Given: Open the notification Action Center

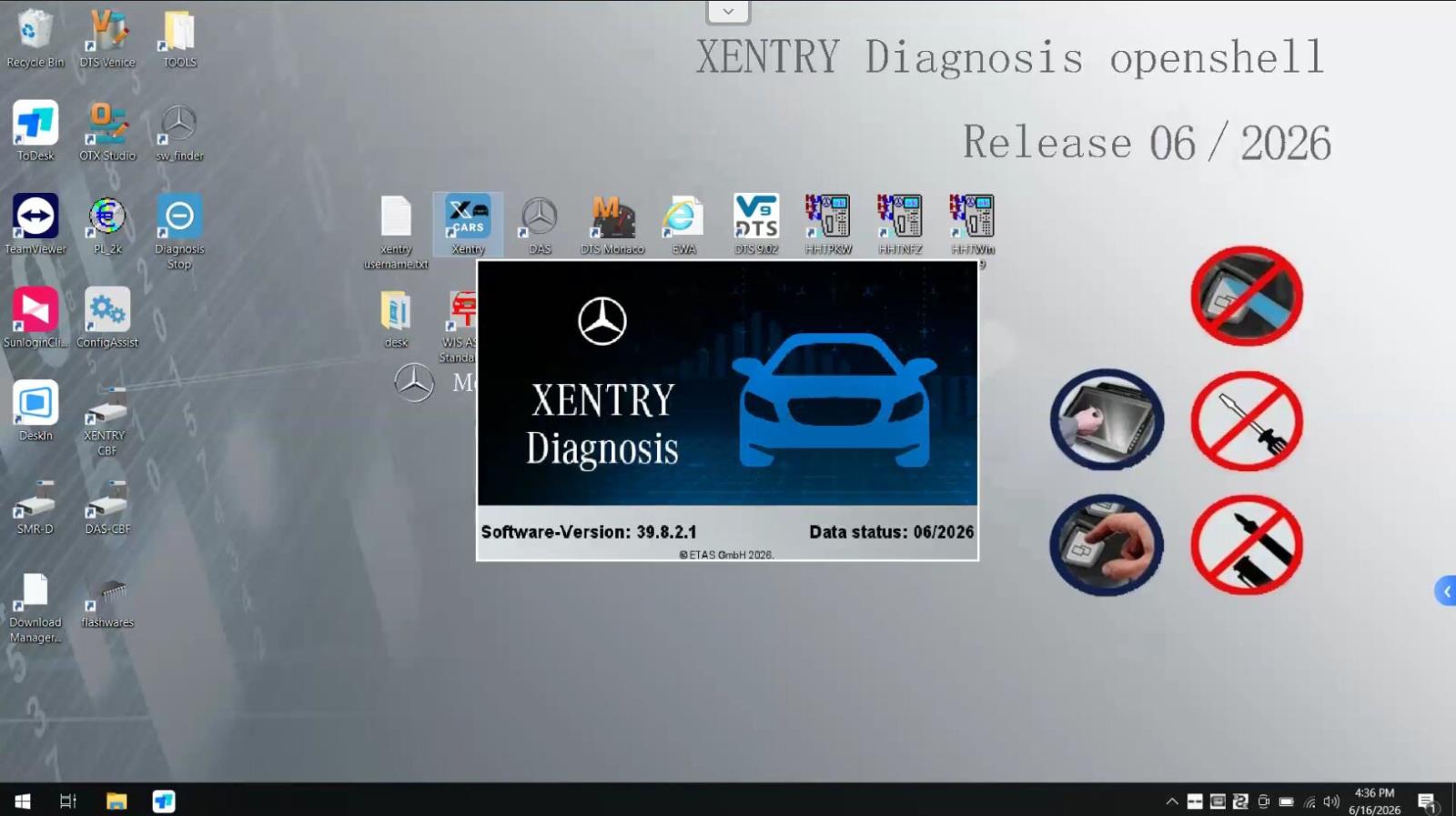Looking at the screenshot, I should coord(1427,801).
